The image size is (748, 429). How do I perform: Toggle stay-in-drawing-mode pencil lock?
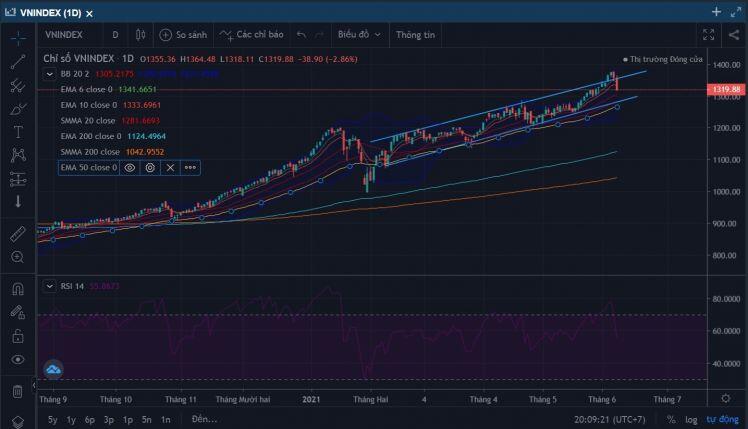pyautogui.click(x=18, y=313)
